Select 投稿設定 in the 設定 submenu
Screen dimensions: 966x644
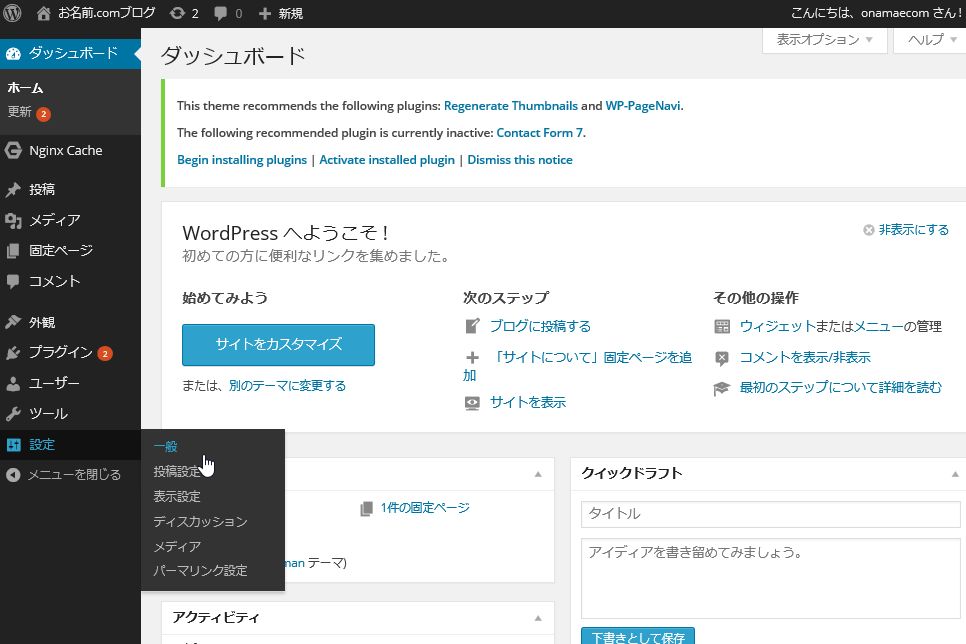tap(177, 471)
